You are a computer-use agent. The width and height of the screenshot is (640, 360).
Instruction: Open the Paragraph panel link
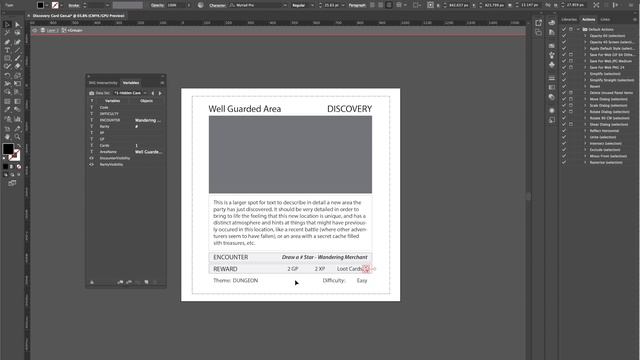click(x=357, y=5)
